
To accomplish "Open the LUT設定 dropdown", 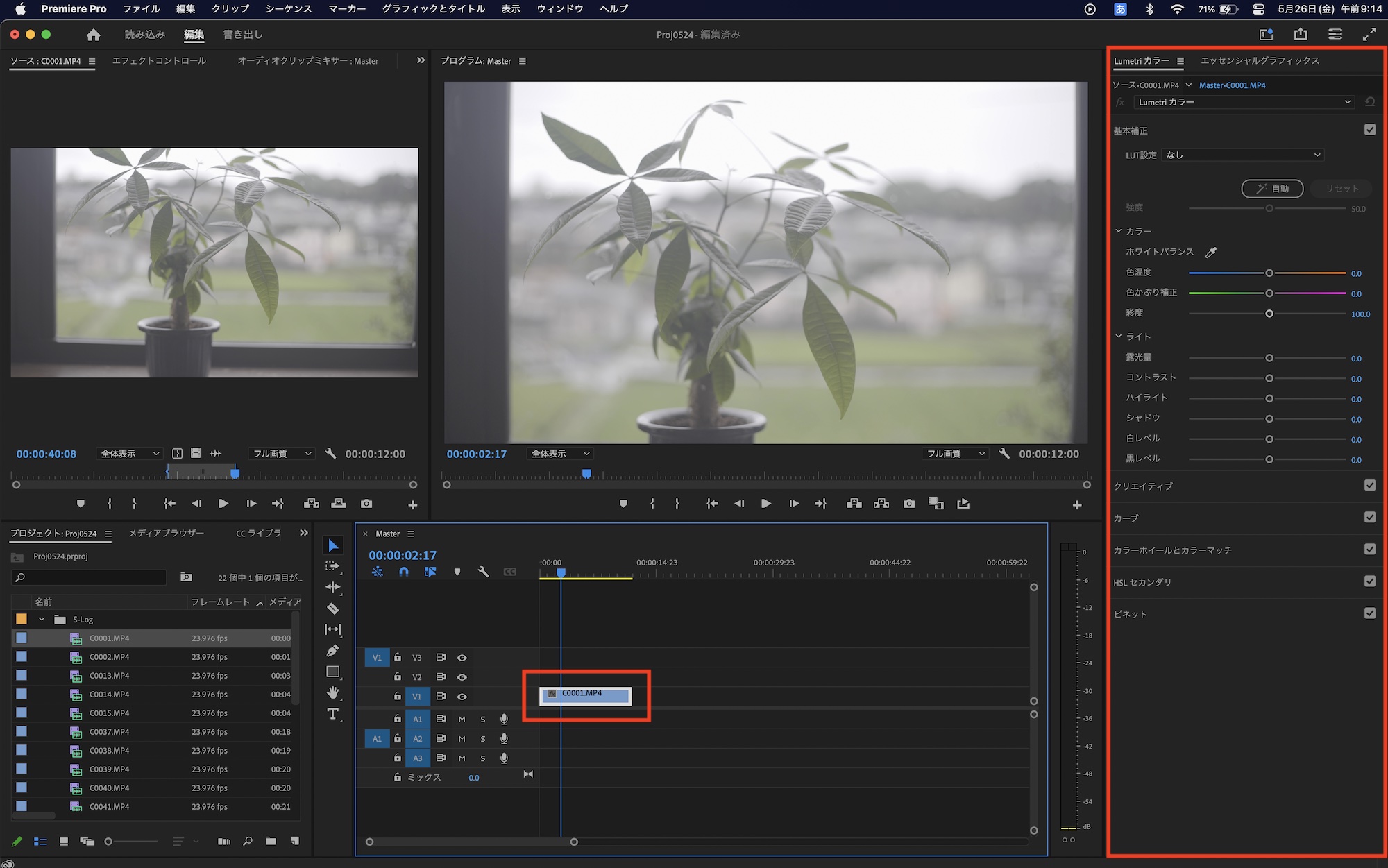I will [x=1243, y=155].
